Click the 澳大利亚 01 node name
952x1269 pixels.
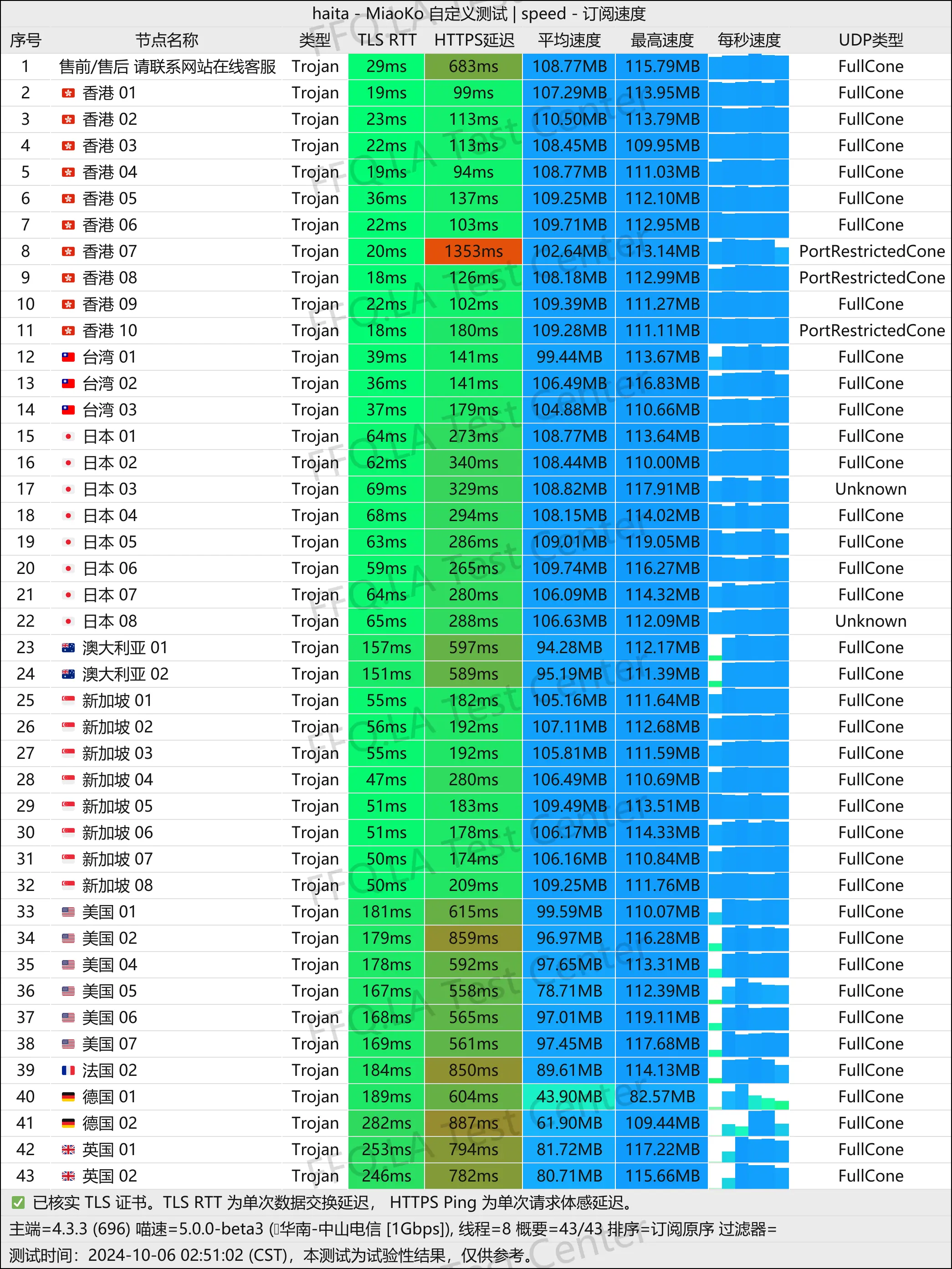click(x=125, y=647)
